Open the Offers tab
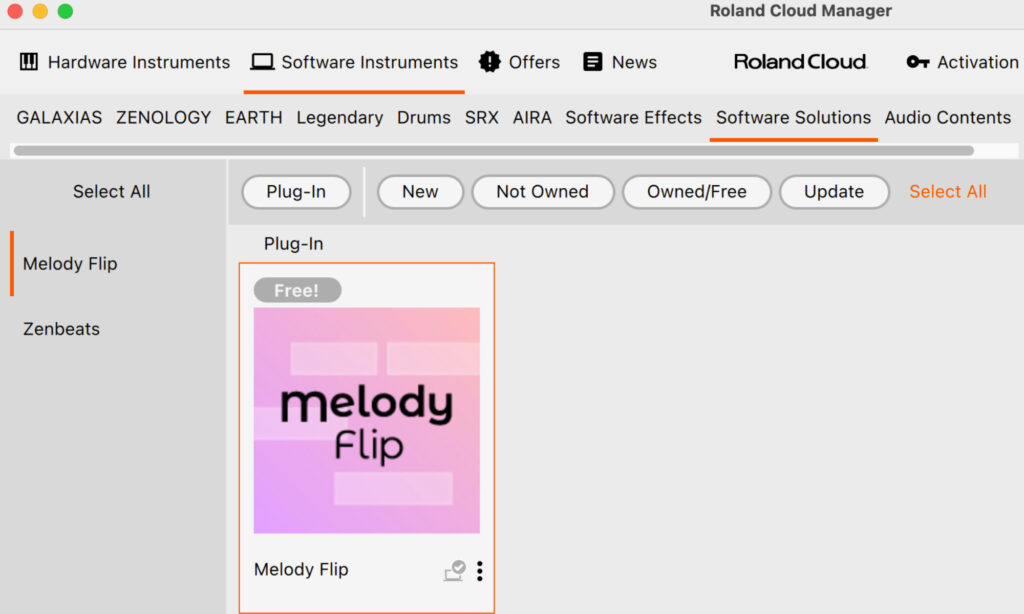This screenshot has width=1024, height=614. pos(519,62)
